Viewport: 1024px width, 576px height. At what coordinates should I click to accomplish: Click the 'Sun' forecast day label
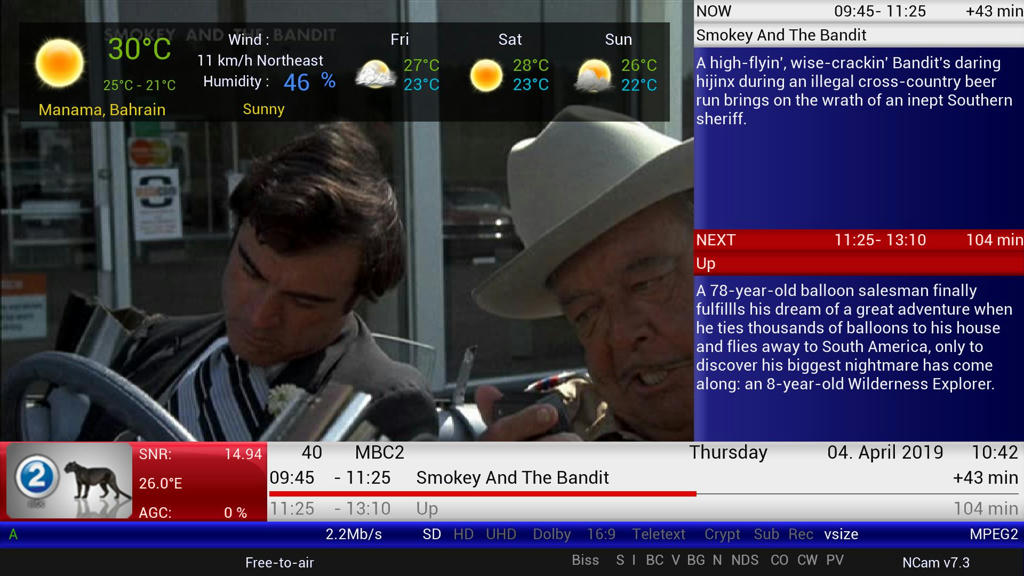618,40
